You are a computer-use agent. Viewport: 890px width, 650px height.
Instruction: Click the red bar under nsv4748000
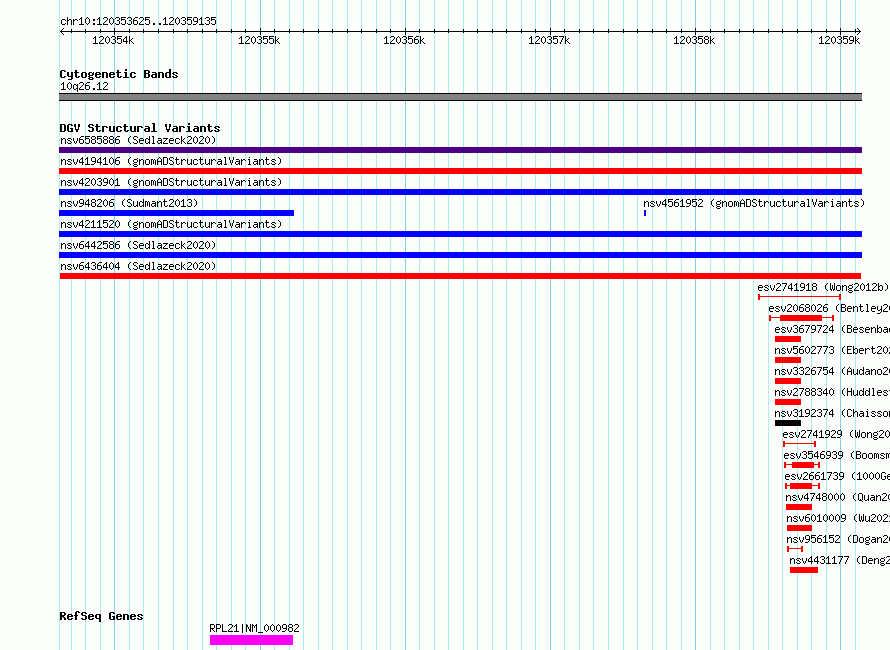pyautogui.click(x=799, y=507)
